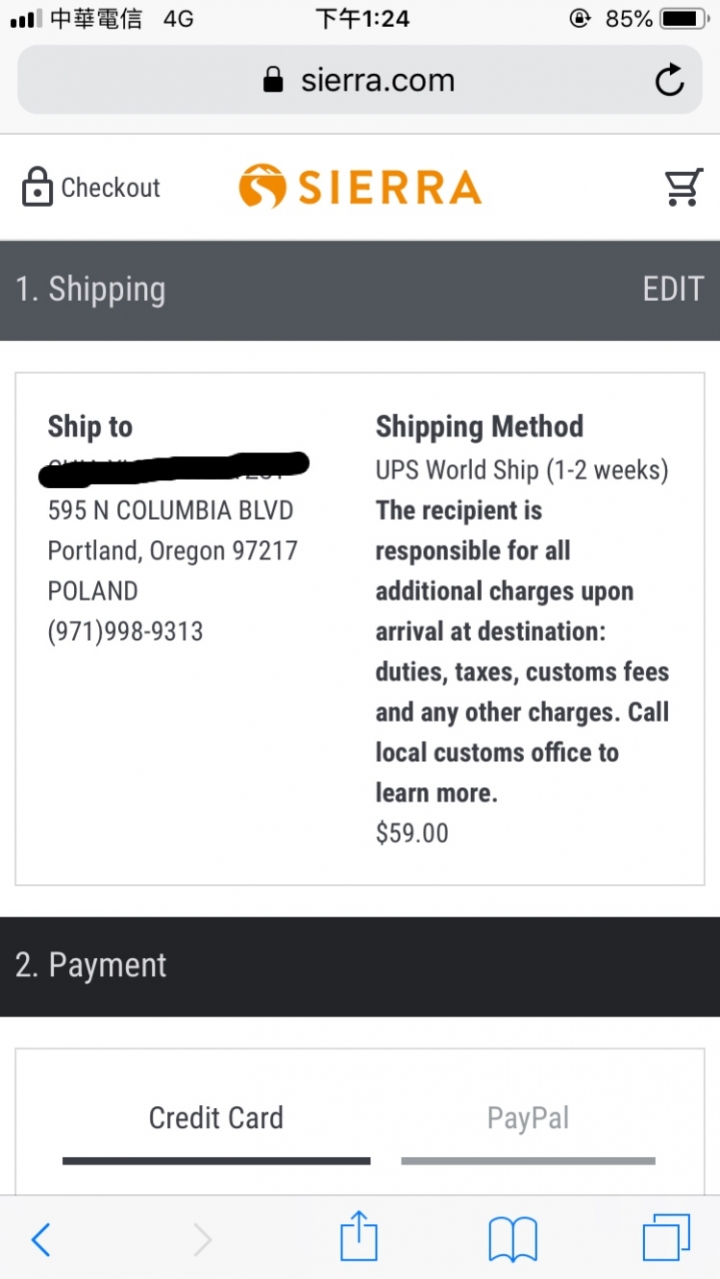Tap the Checkout padlock icon
Viewport: 720px width, 1279px height.
pyautogui.click(x=37, y=187)
